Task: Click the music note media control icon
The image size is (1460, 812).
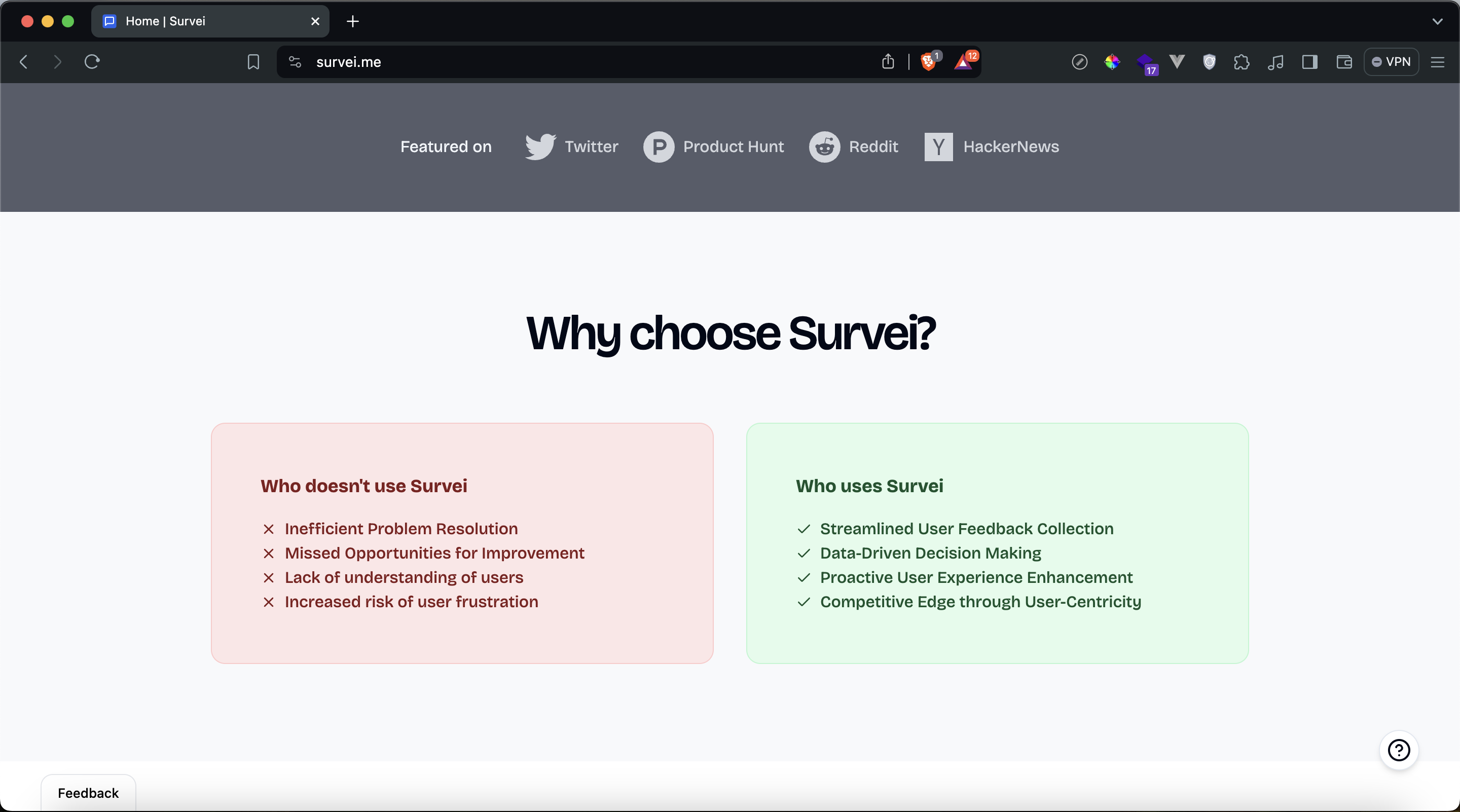Action: pyautogui.click(x=1275, y=62)
